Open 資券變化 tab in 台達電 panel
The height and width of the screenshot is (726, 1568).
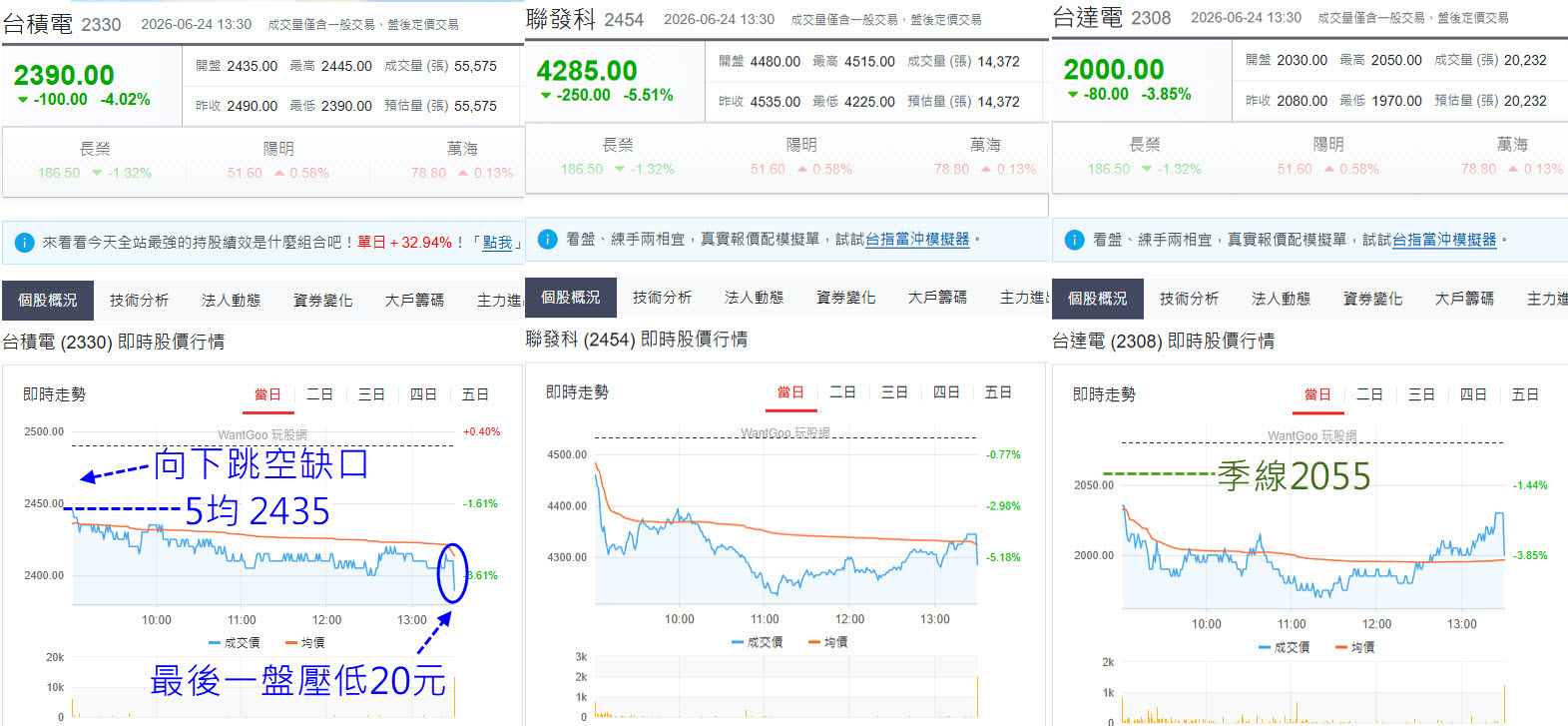tap(1372, 299)
